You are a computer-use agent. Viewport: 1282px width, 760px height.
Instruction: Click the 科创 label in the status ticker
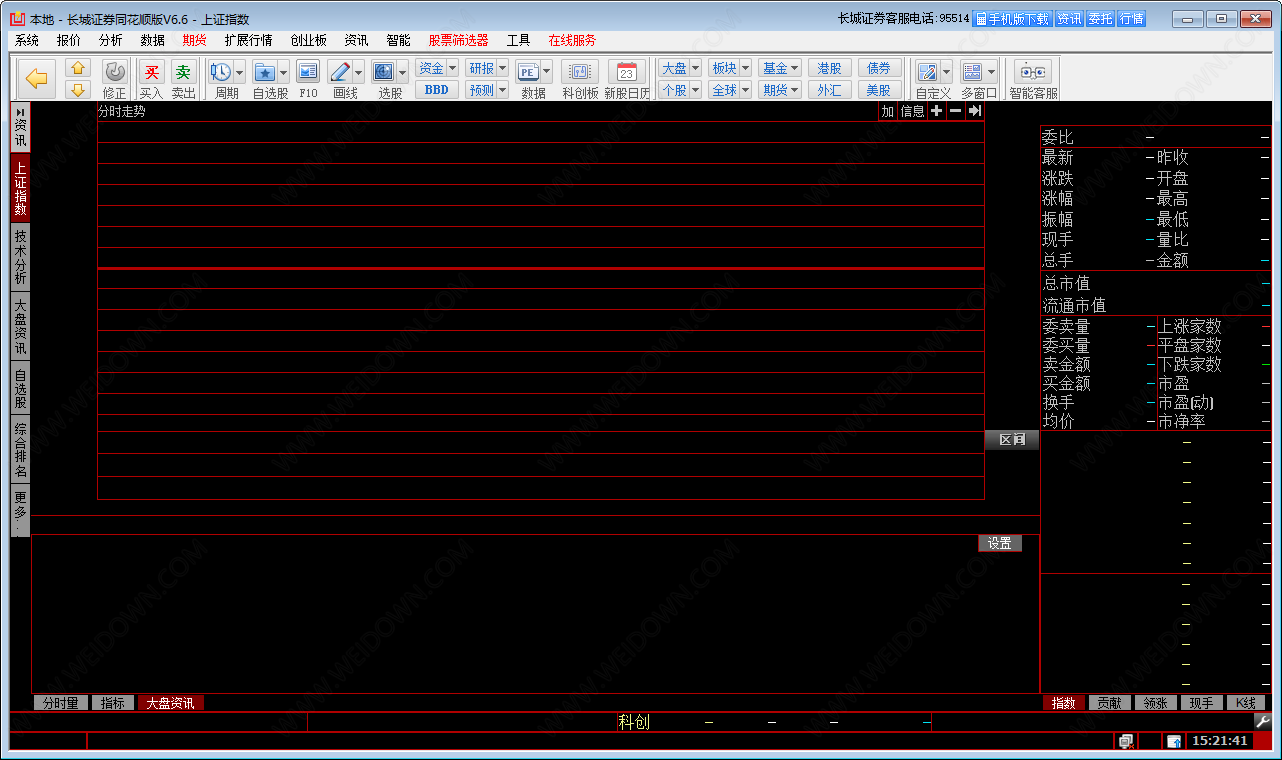[634, 722]
